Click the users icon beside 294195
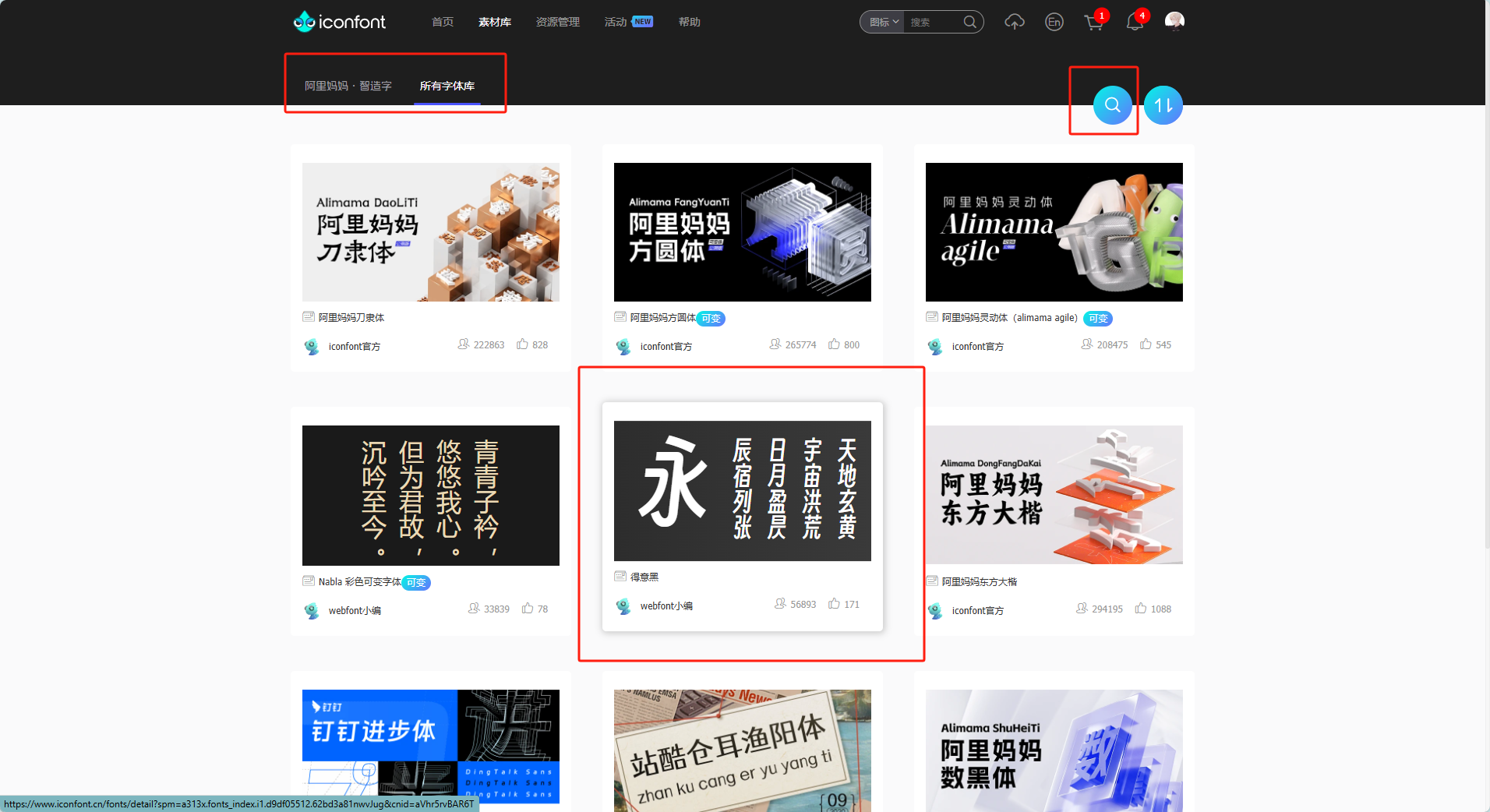 [1081, 609]
